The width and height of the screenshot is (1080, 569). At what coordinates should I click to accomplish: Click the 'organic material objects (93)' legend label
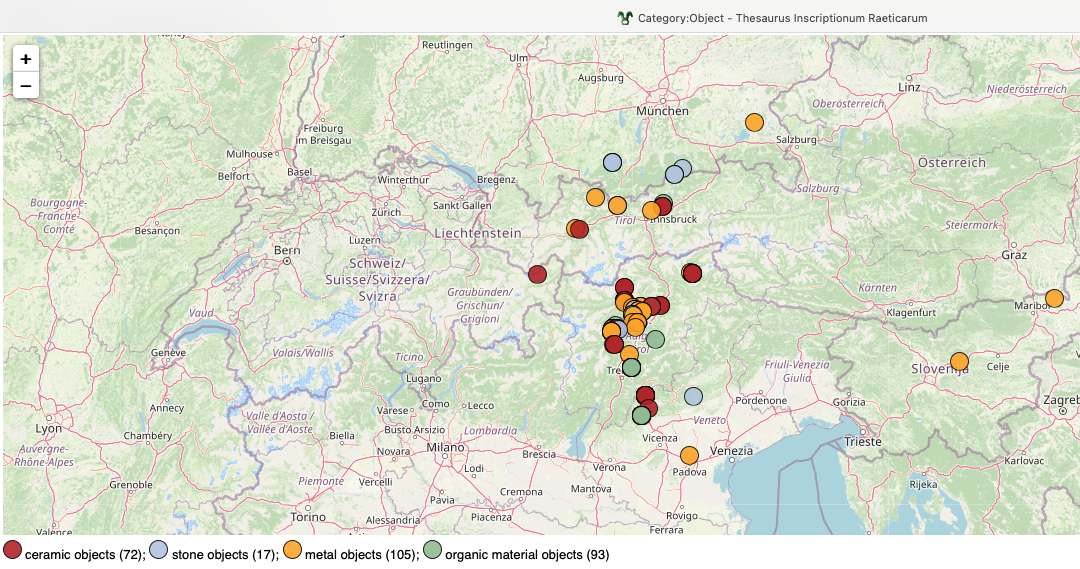click(526, 554)
